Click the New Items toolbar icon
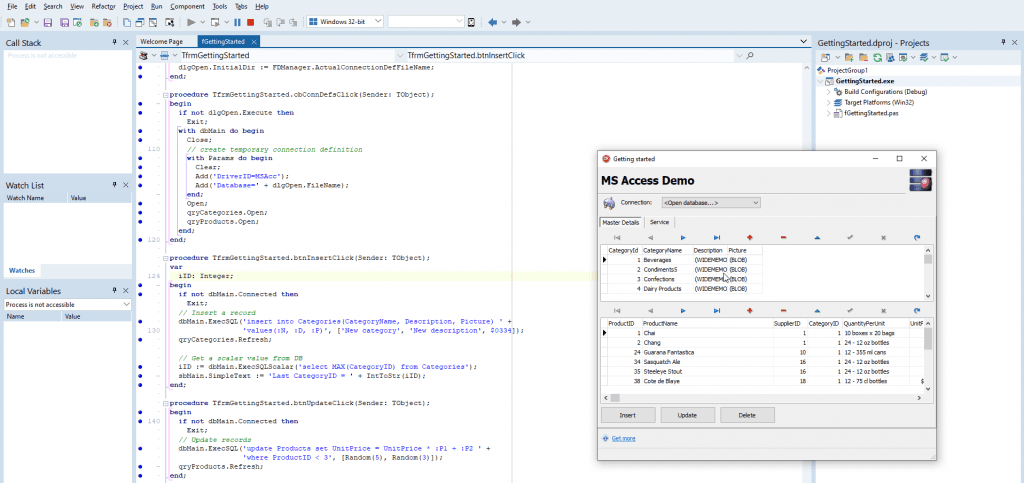This screenshot has width=1024, height=483. pyautogui.click(x=11, y=22)
